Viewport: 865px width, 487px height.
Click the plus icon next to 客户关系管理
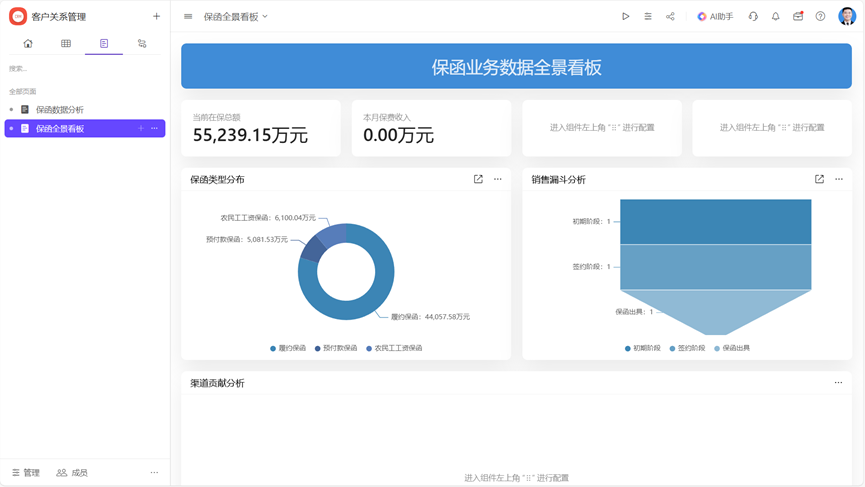(x=156, y=17)
